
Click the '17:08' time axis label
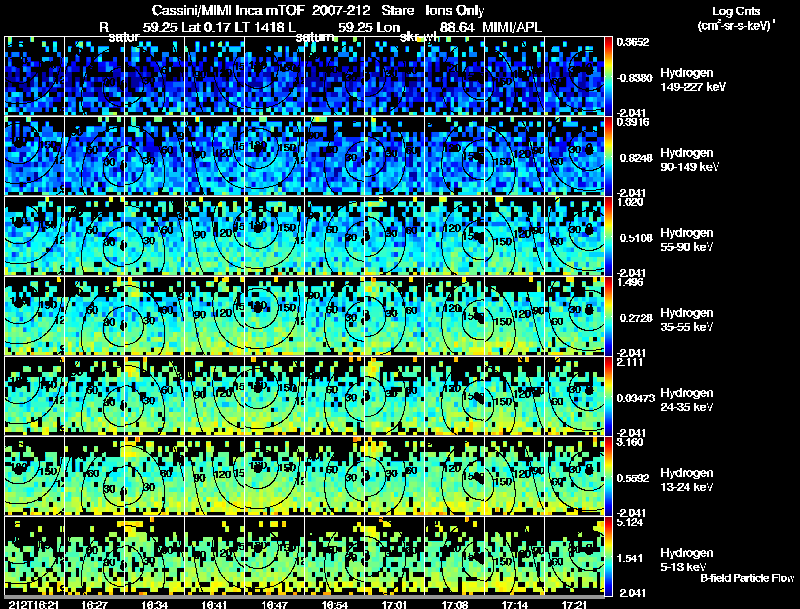(x=455, y=604)
